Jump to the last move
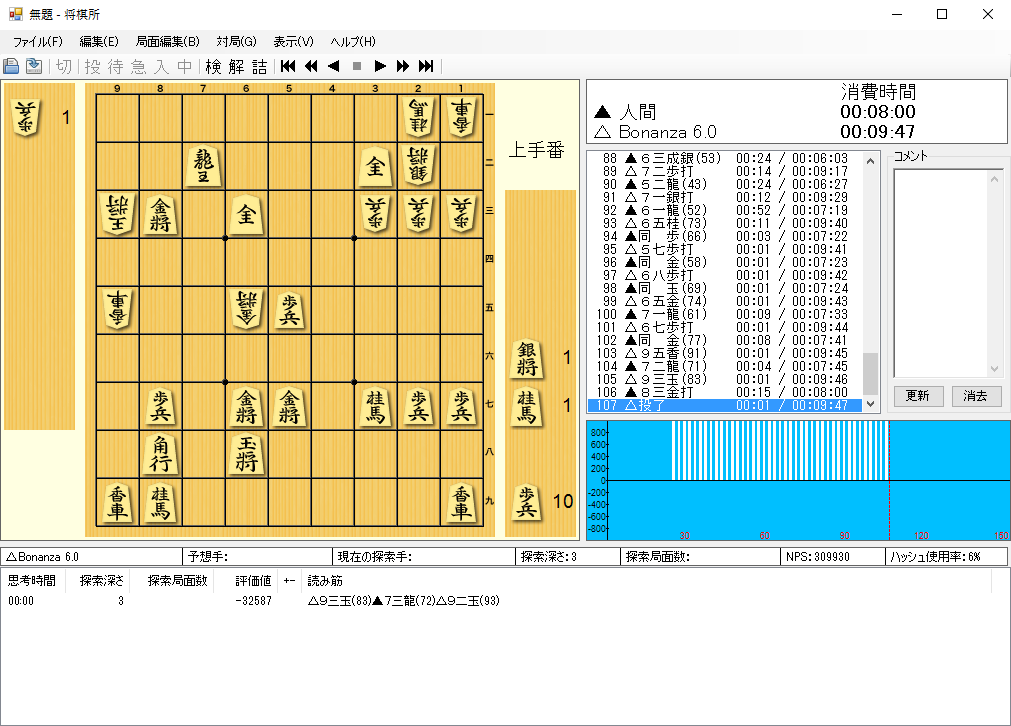The width and height of the screenshot is (1011, 726). coord(426,66)
